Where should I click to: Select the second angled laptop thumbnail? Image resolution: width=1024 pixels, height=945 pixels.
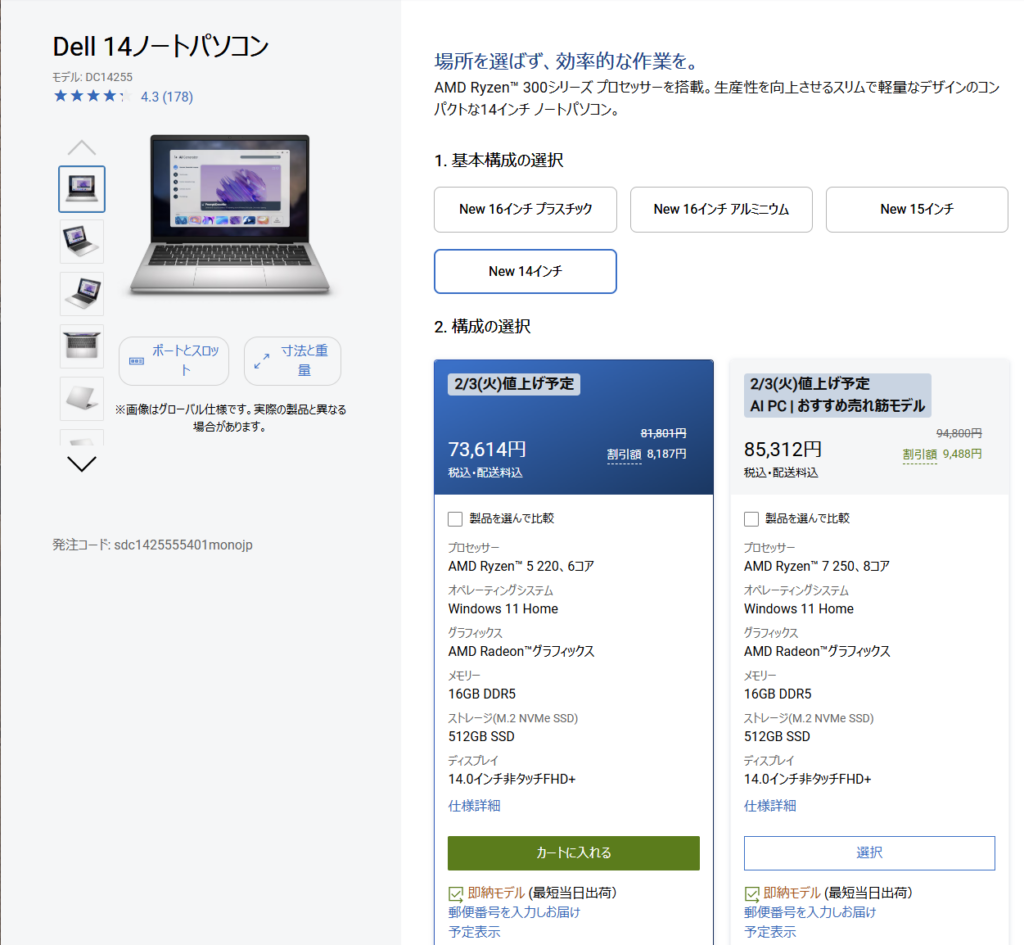(81, 242)
